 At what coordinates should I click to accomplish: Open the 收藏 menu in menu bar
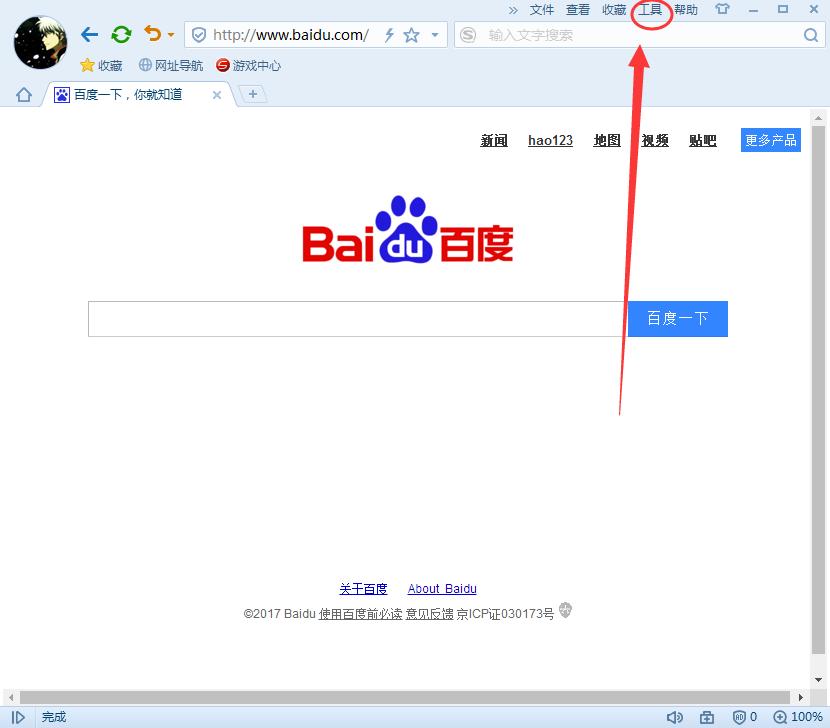pos(614,10)
